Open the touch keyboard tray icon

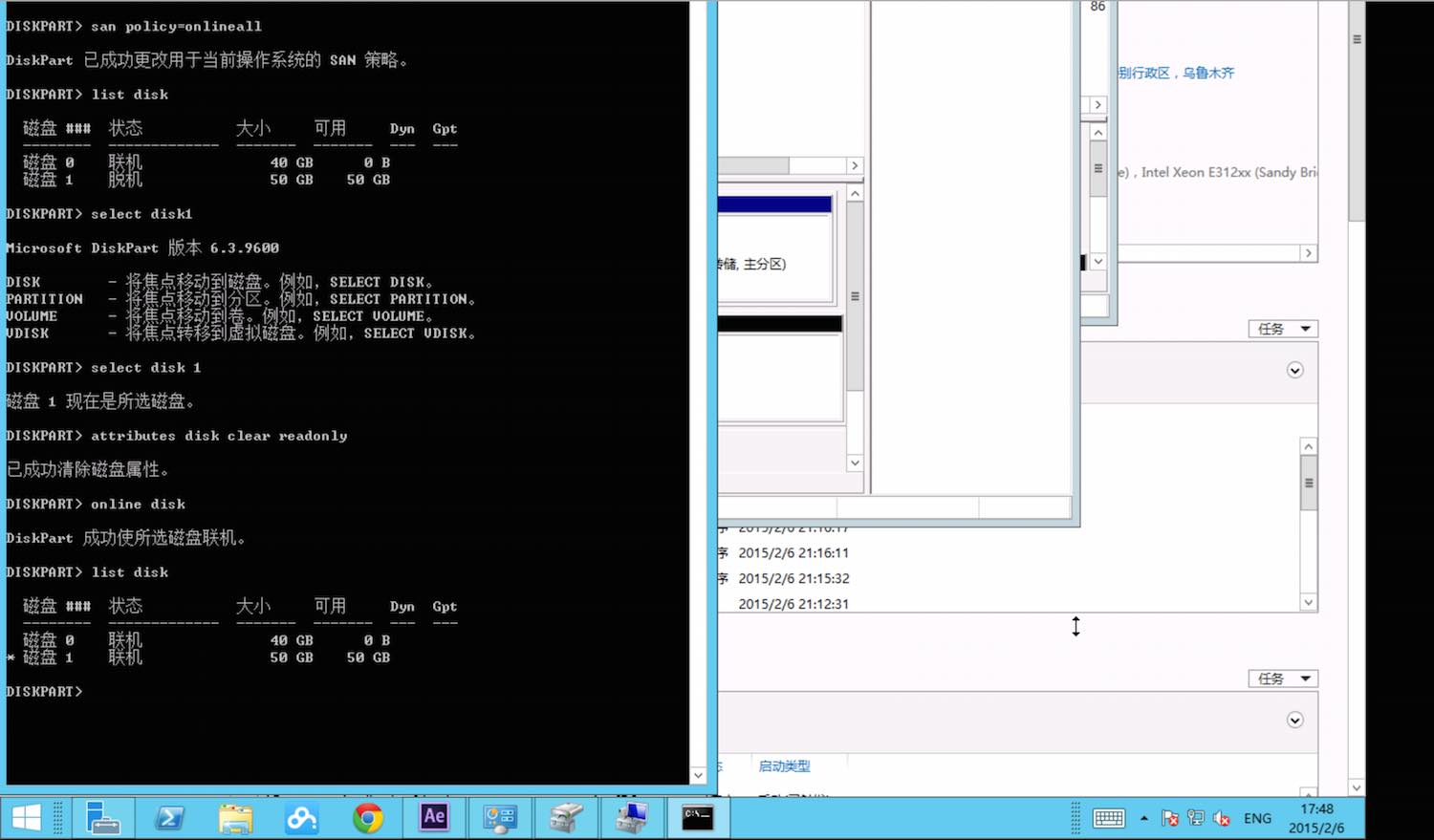click(1109, 818)
